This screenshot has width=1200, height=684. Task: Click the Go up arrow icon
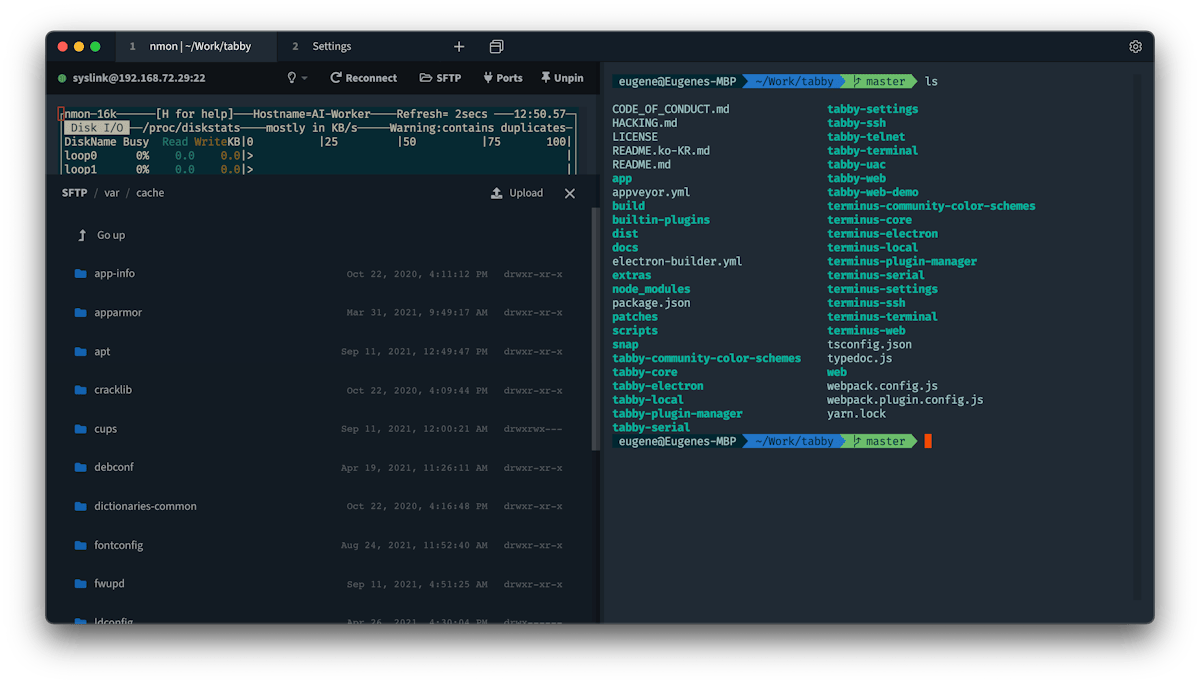[82, 235]
